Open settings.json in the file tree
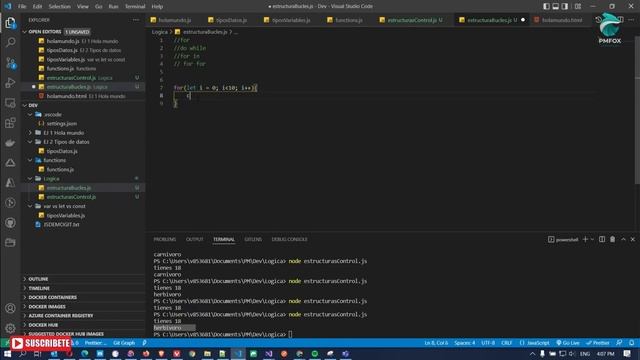The width and height of the screenshot is (640, 360). pyautogui.click(x=62, y=123)
